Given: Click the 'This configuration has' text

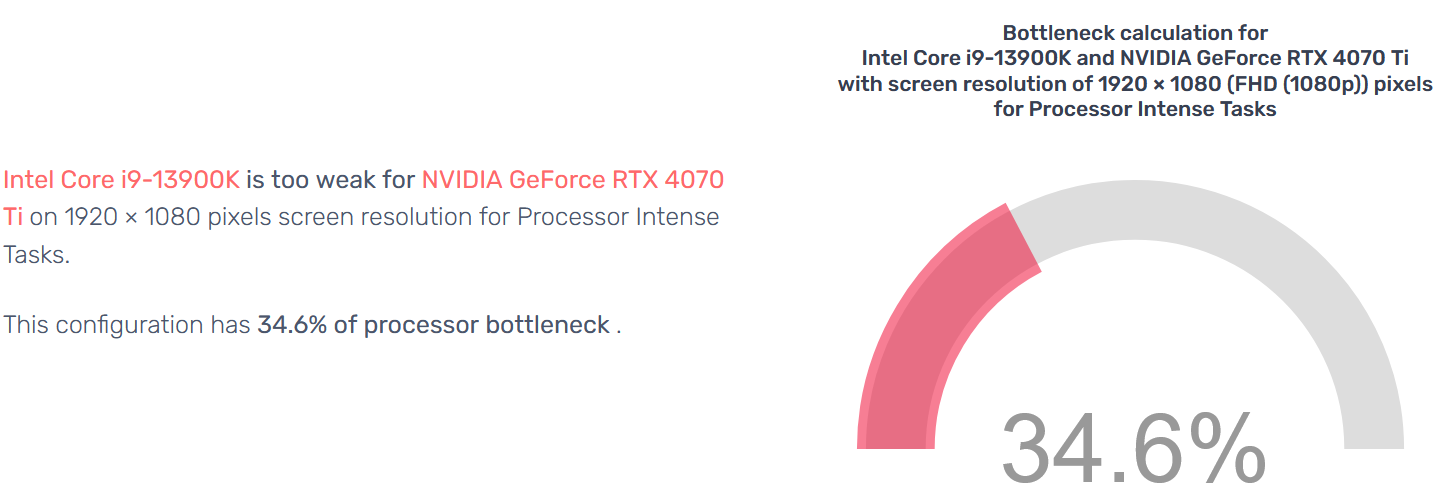Looking at the screenshot, I should (x=127, y=325).
